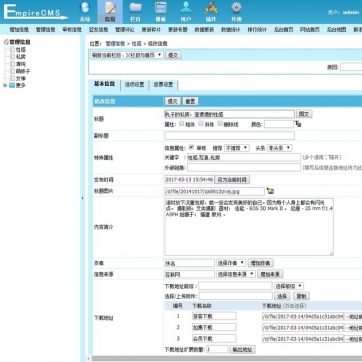Collapse the left sidebar via splitter arrow
Screen dimensions: 362x362
83,198
